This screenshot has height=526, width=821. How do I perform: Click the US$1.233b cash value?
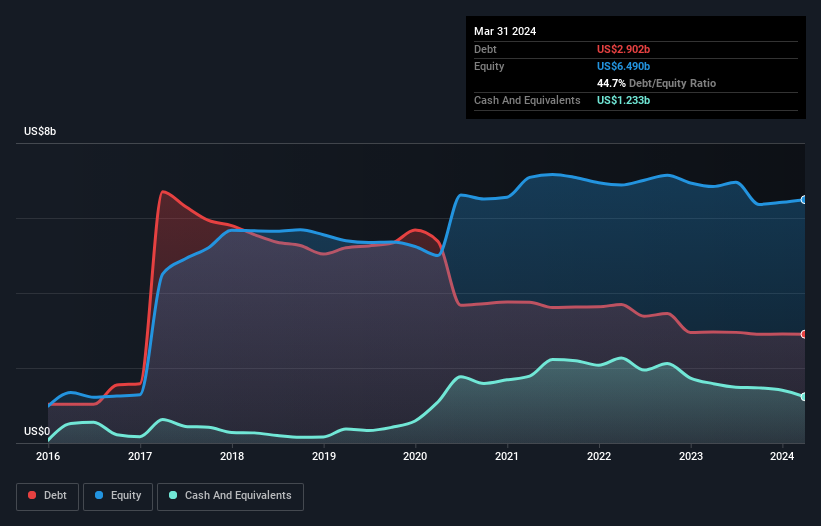623,100
